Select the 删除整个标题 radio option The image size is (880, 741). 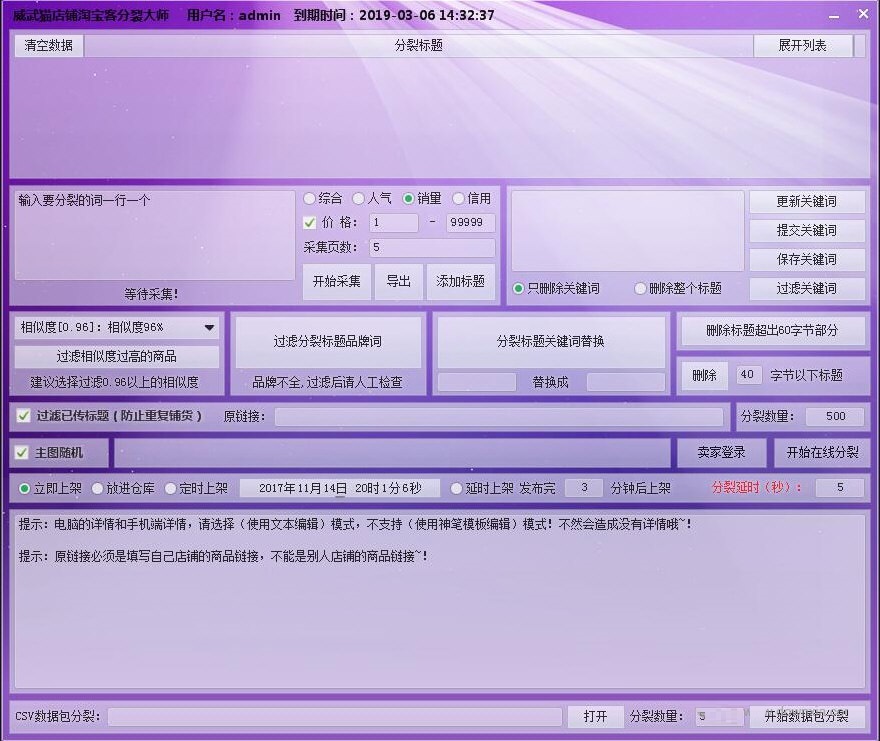pos(640,289)
